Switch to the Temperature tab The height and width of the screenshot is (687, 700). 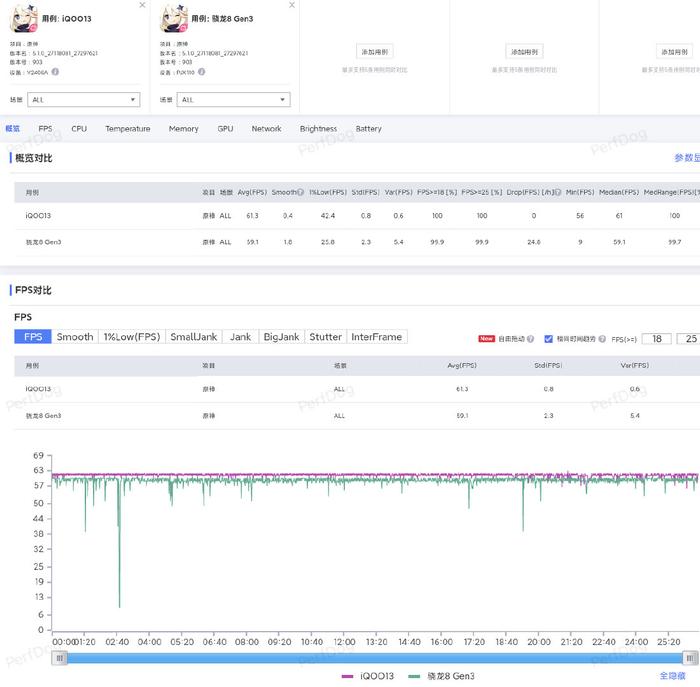[127, 129]
